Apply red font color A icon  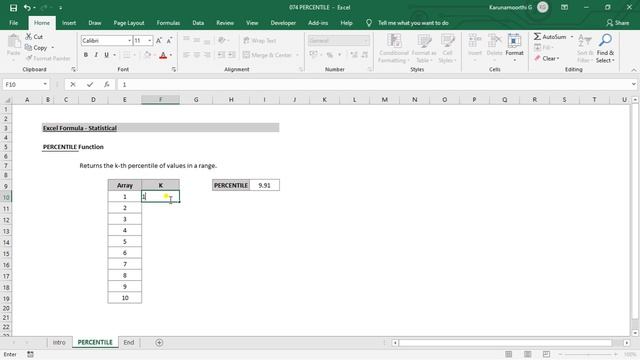163,55
